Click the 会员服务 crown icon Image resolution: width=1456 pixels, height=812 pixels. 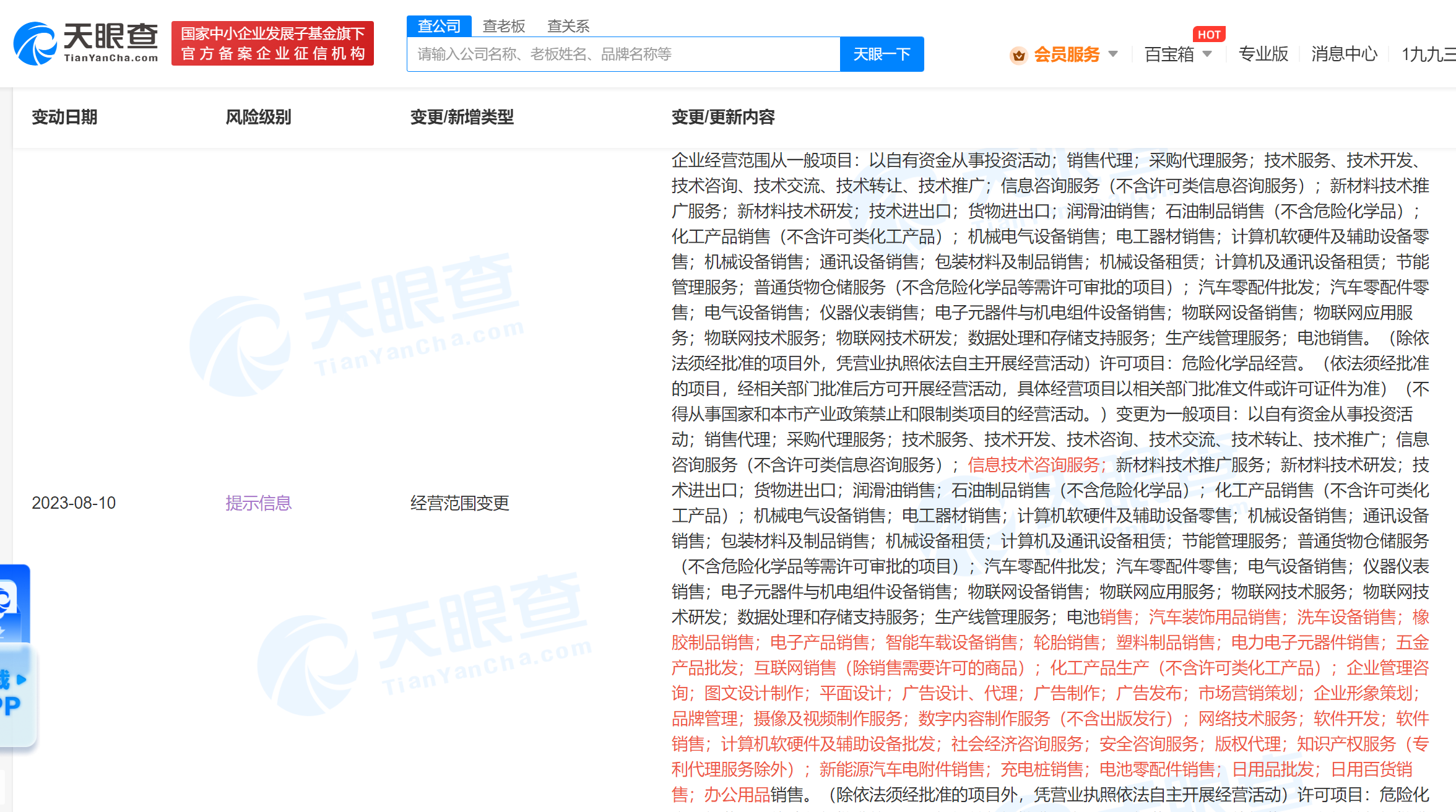coord(1018,55)
